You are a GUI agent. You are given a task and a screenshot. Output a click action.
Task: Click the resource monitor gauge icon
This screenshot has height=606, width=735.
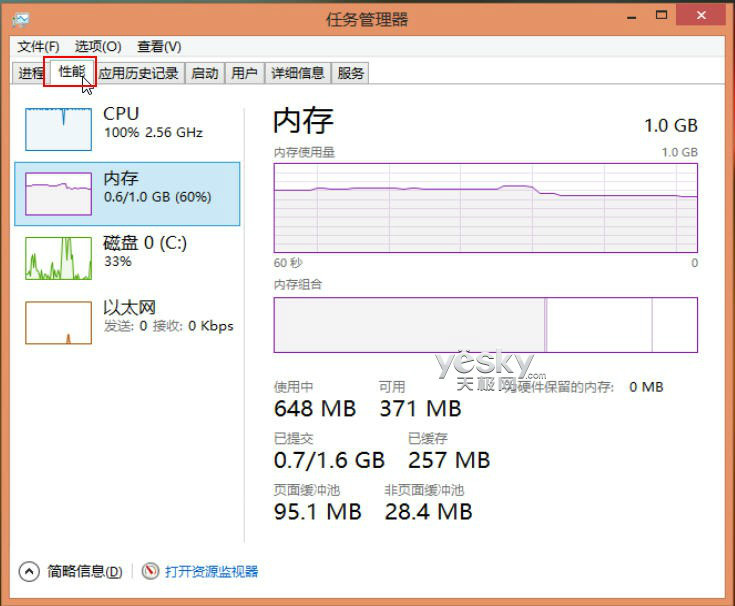click(150, 571)
